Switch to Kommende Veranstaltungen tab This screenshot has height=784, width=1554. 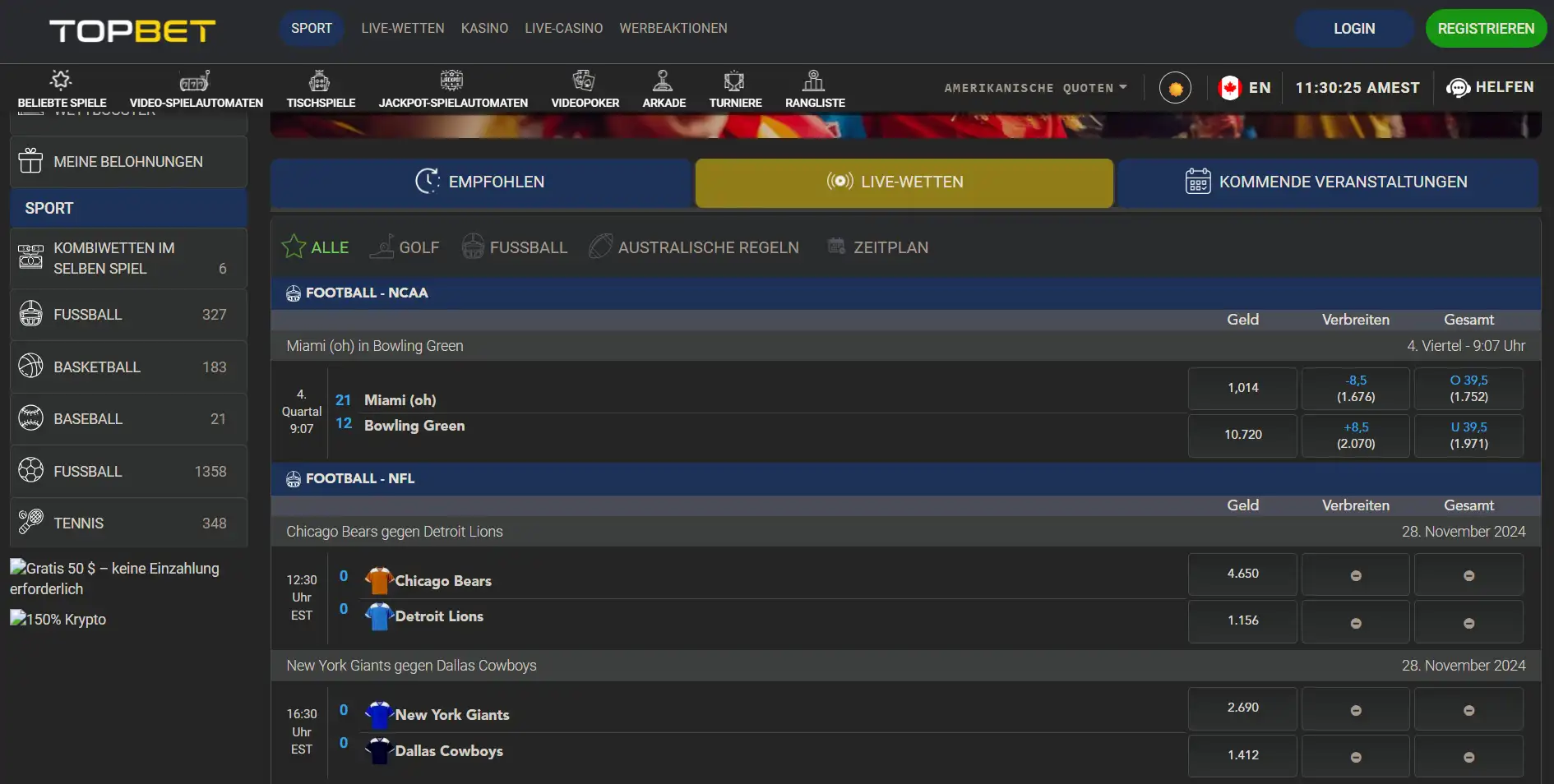click(x=1327, y=182)
